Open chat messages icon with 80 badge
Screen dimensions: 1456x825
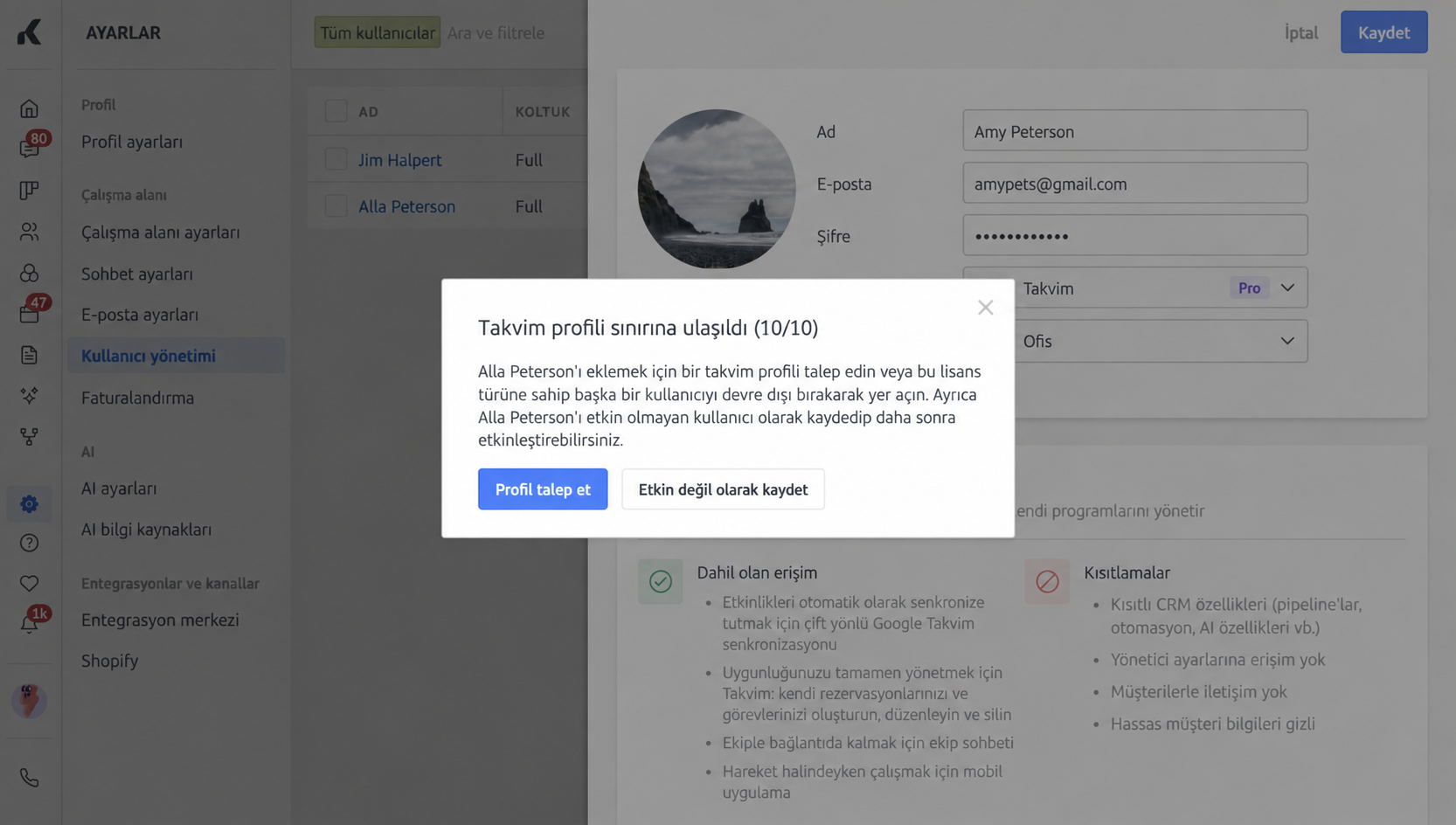click(29, 149)
